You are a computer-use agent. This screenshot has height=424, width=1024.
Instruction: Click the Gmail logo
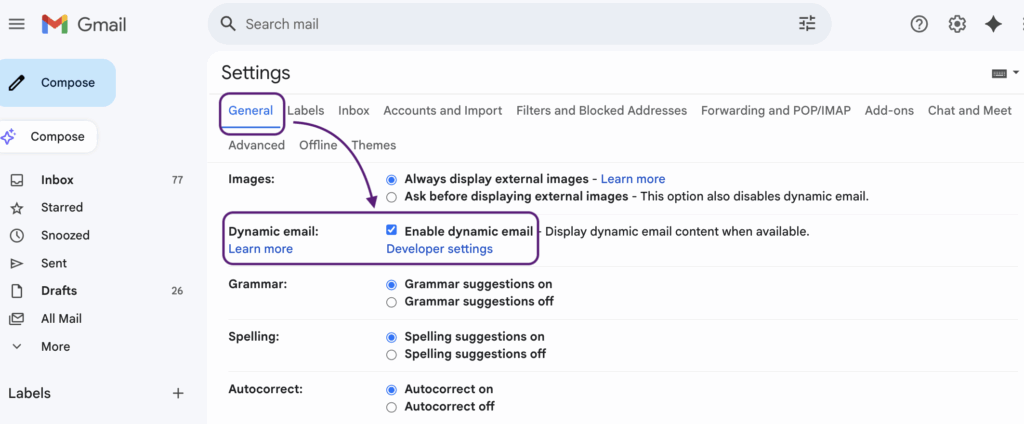(x=84, y=24)
